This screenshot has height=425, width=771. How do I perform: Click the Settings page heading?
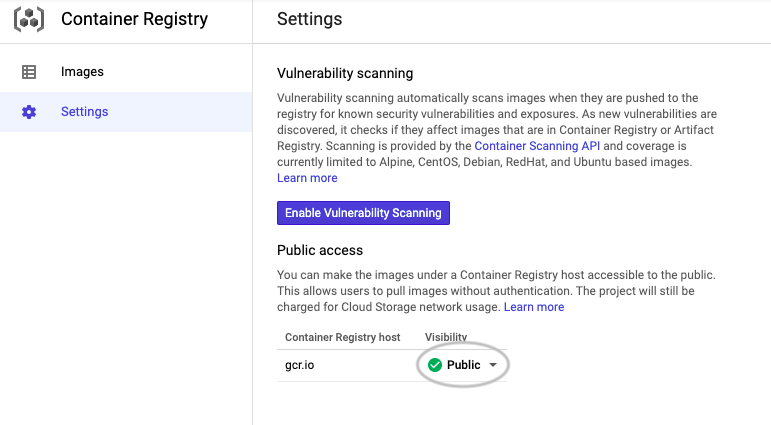[x=310, y=19]
